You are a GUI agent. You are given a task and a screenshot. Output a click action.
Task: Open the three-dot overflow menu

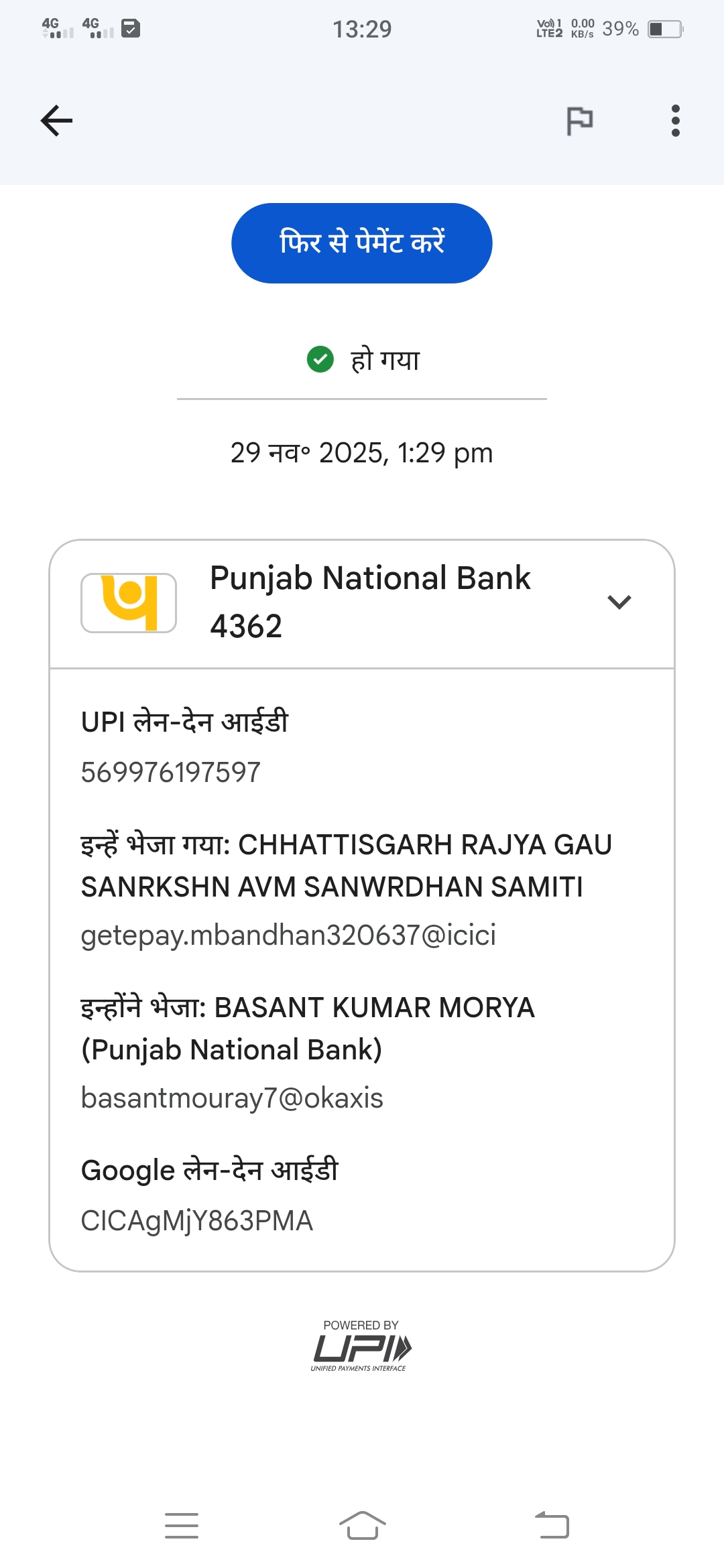coord(675,121)
